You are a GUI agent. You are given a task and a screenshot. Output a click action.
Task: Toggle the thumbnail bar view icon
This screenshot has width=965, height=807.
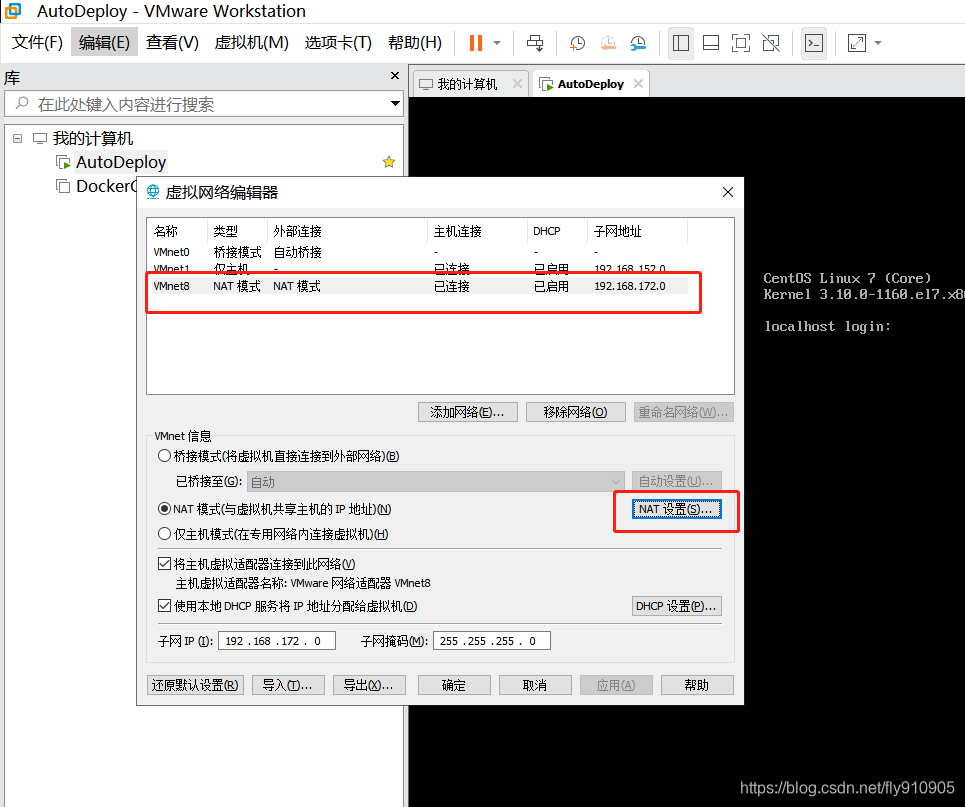711,43
